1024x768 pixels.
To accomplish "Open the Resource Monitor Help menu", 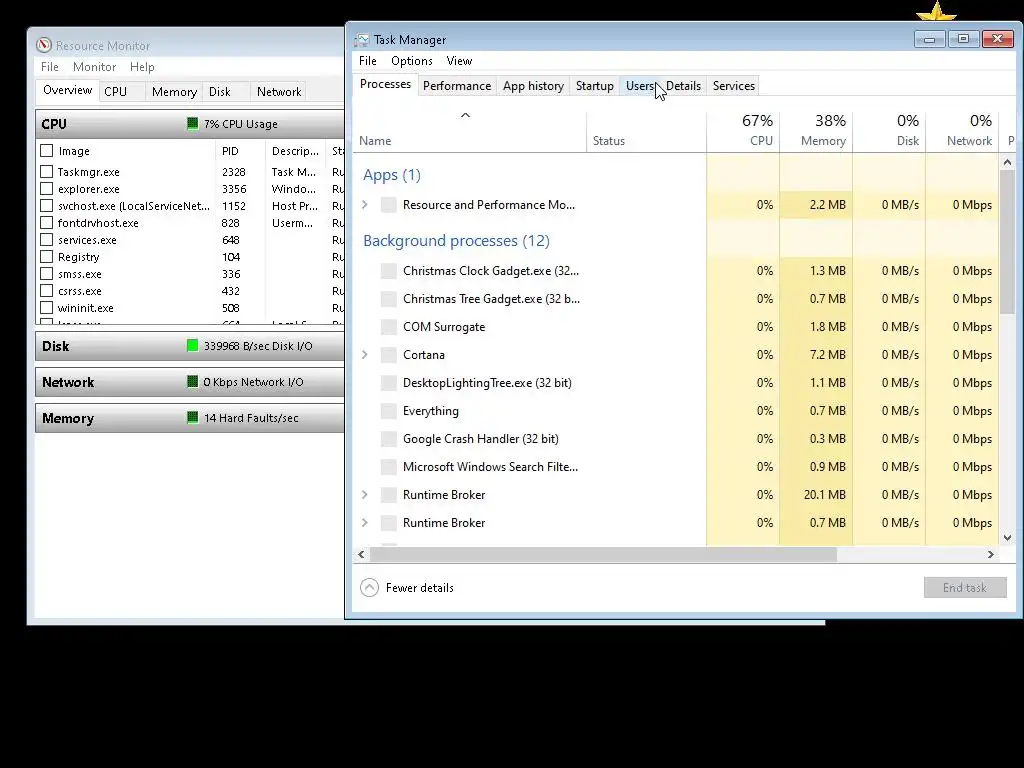I will point(142,67).
